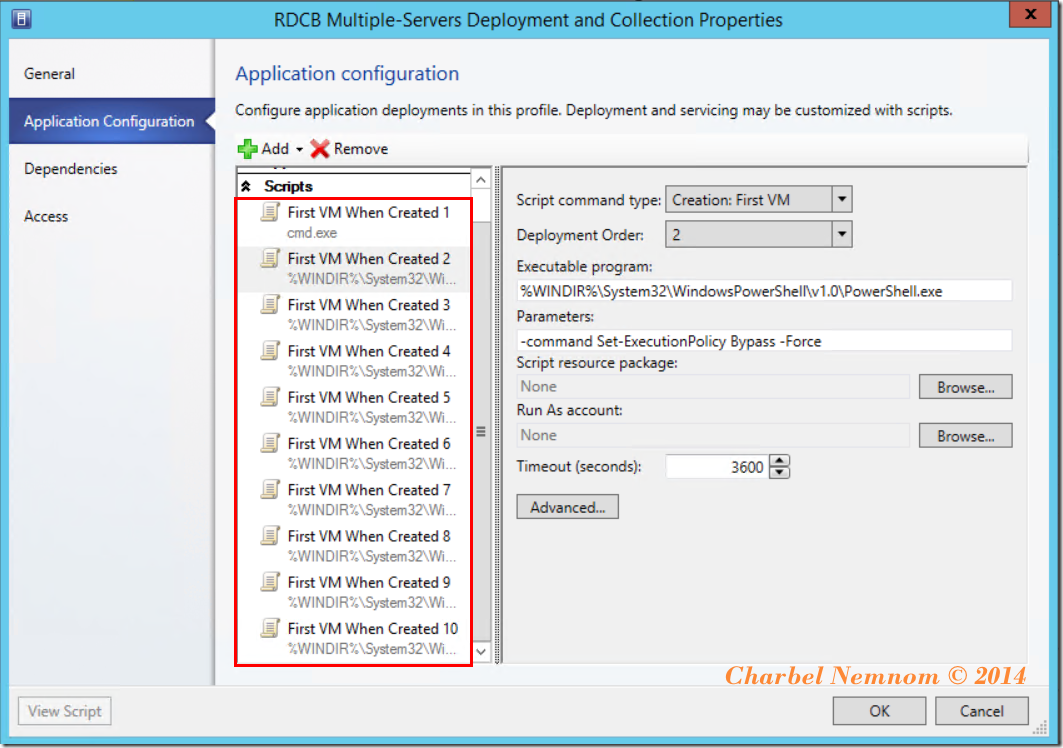Click the script icon of First VM When Created 2
This screenshot has width=1063, height=748.
270,258
